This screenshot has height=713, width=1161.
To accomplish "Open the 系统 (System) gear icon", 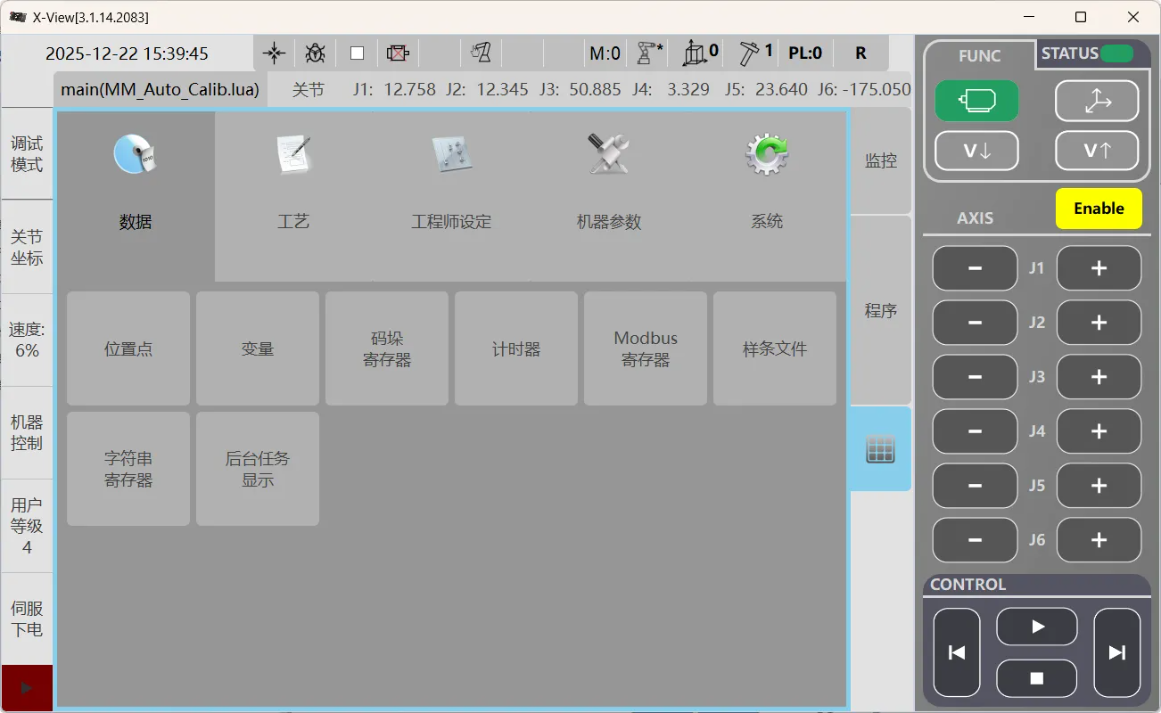I will (767, 155).
